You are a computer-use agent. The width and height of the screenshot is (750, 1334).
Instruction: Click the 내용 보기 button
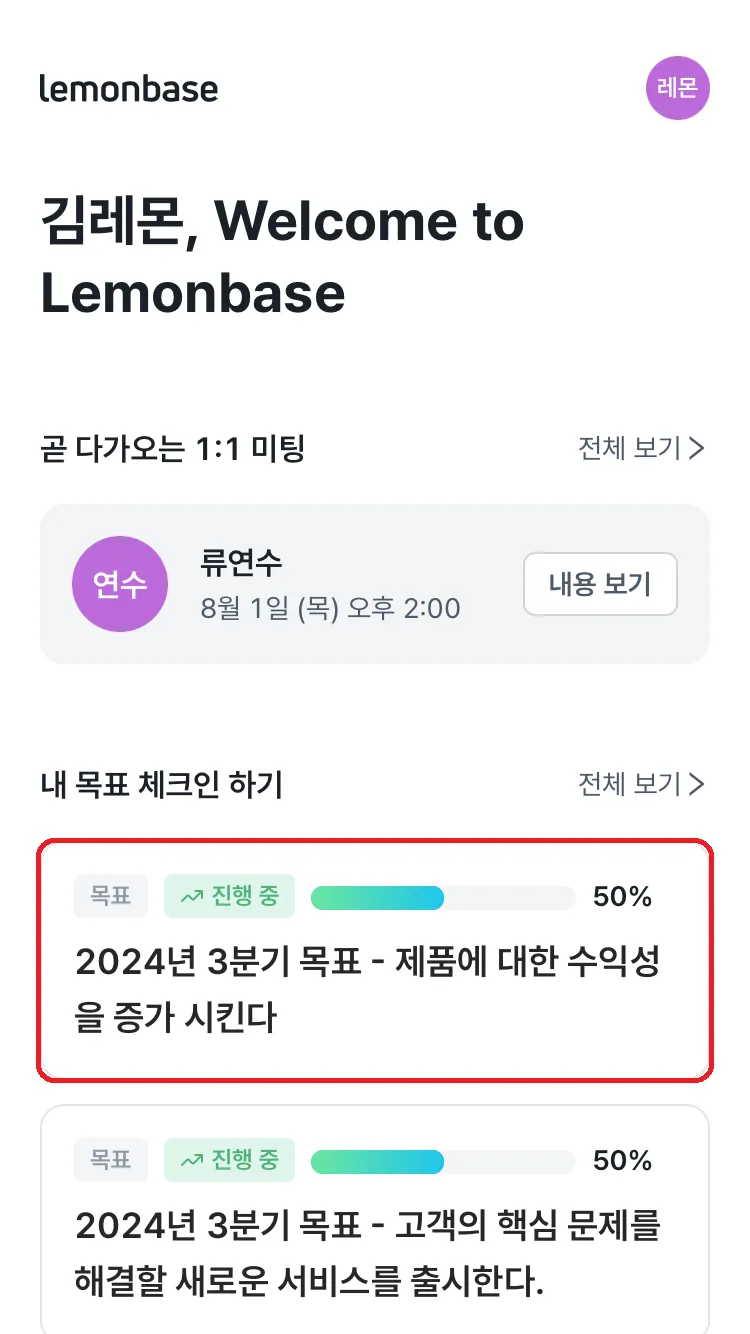600,584
